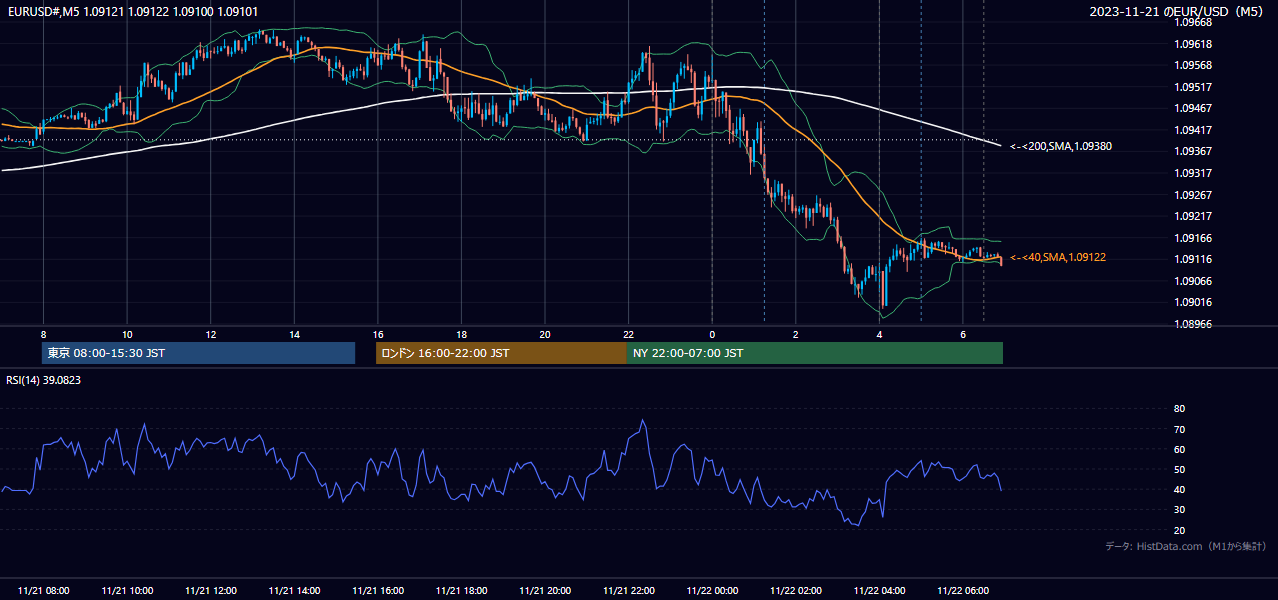Click RSI scale value 80
1278x600 pixels.
1179,409
